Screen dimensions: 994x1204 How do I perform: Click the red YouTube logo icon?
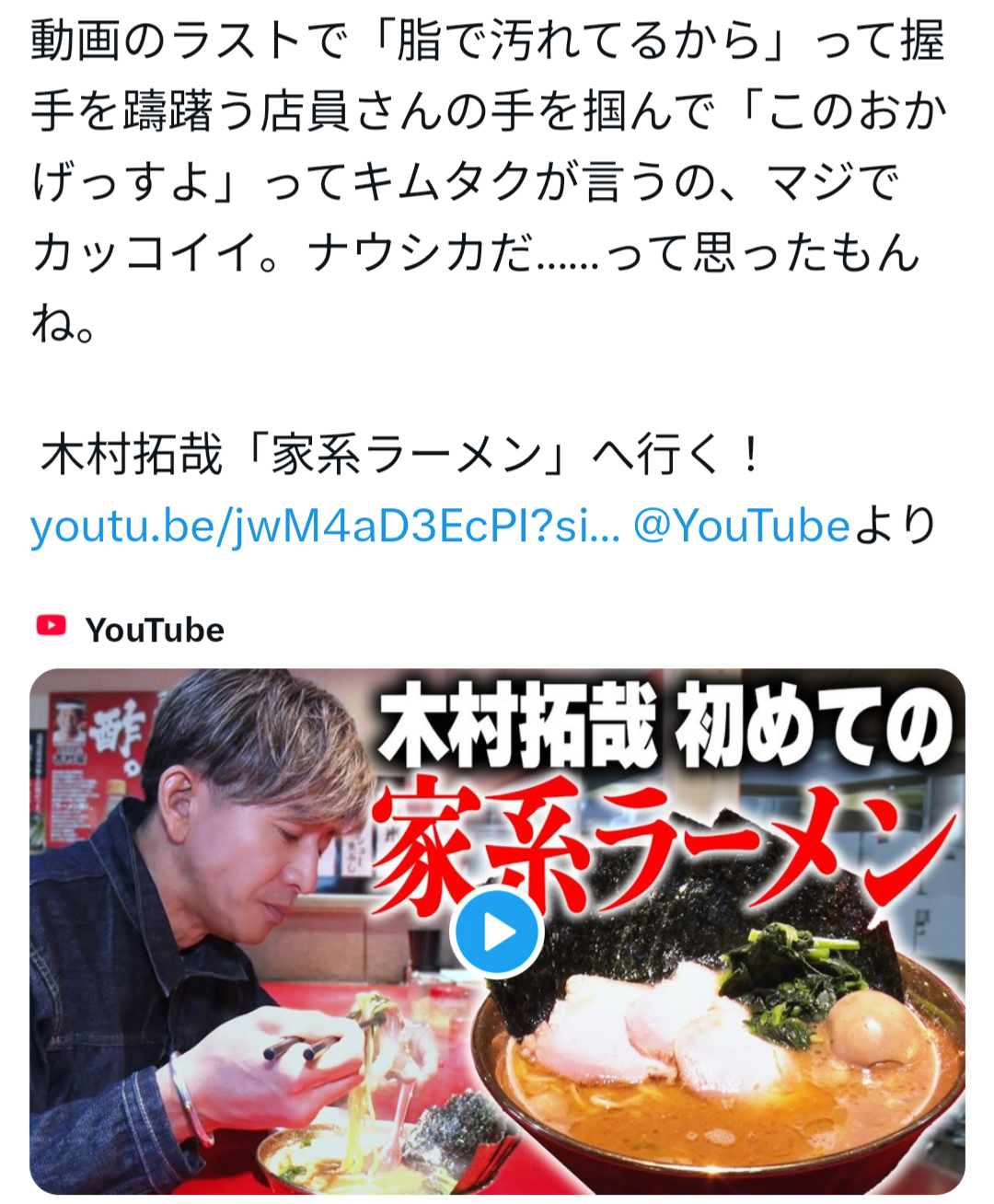52,626
